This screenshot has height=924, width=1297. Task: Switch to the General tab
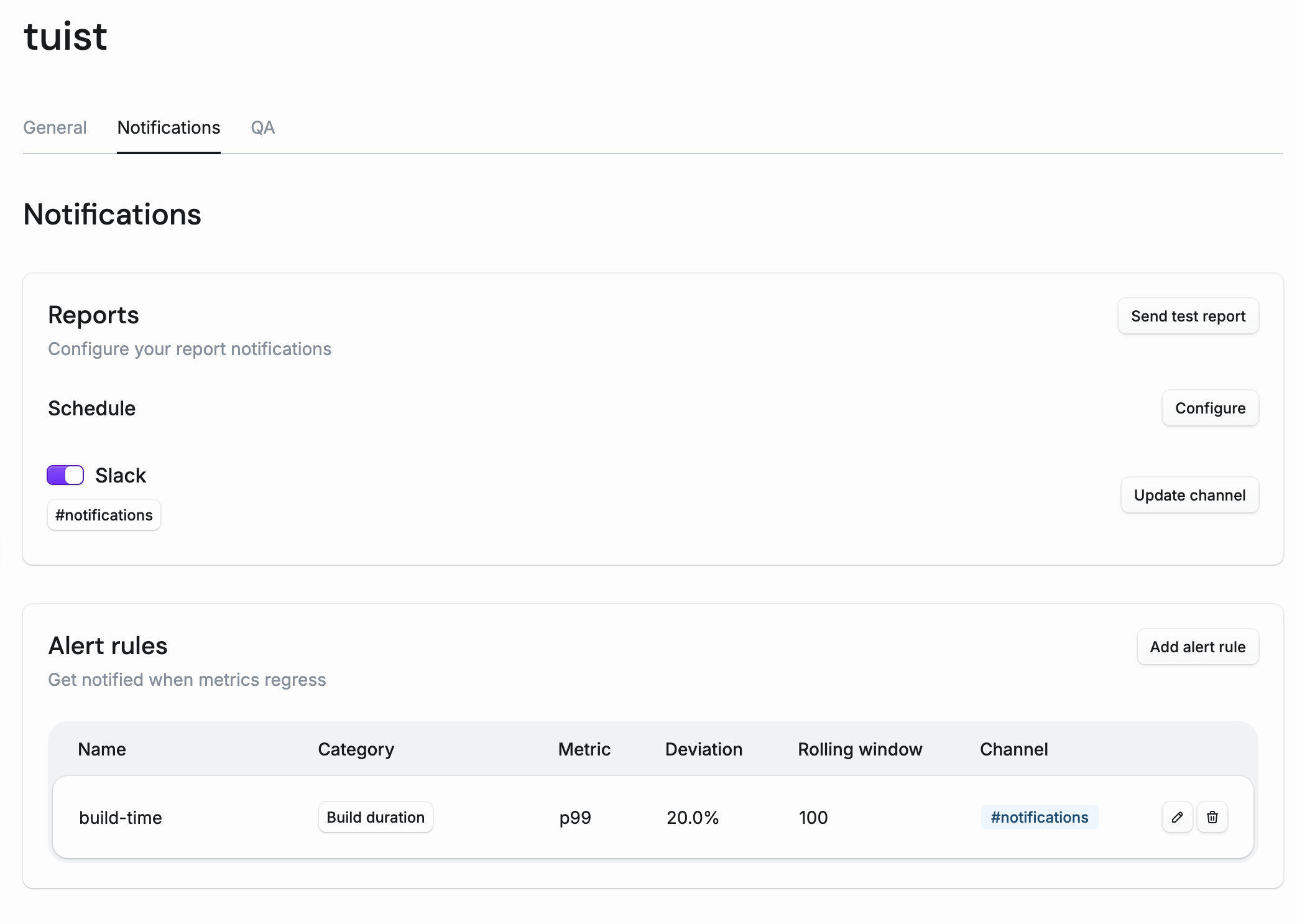click(x=55, y=127)
